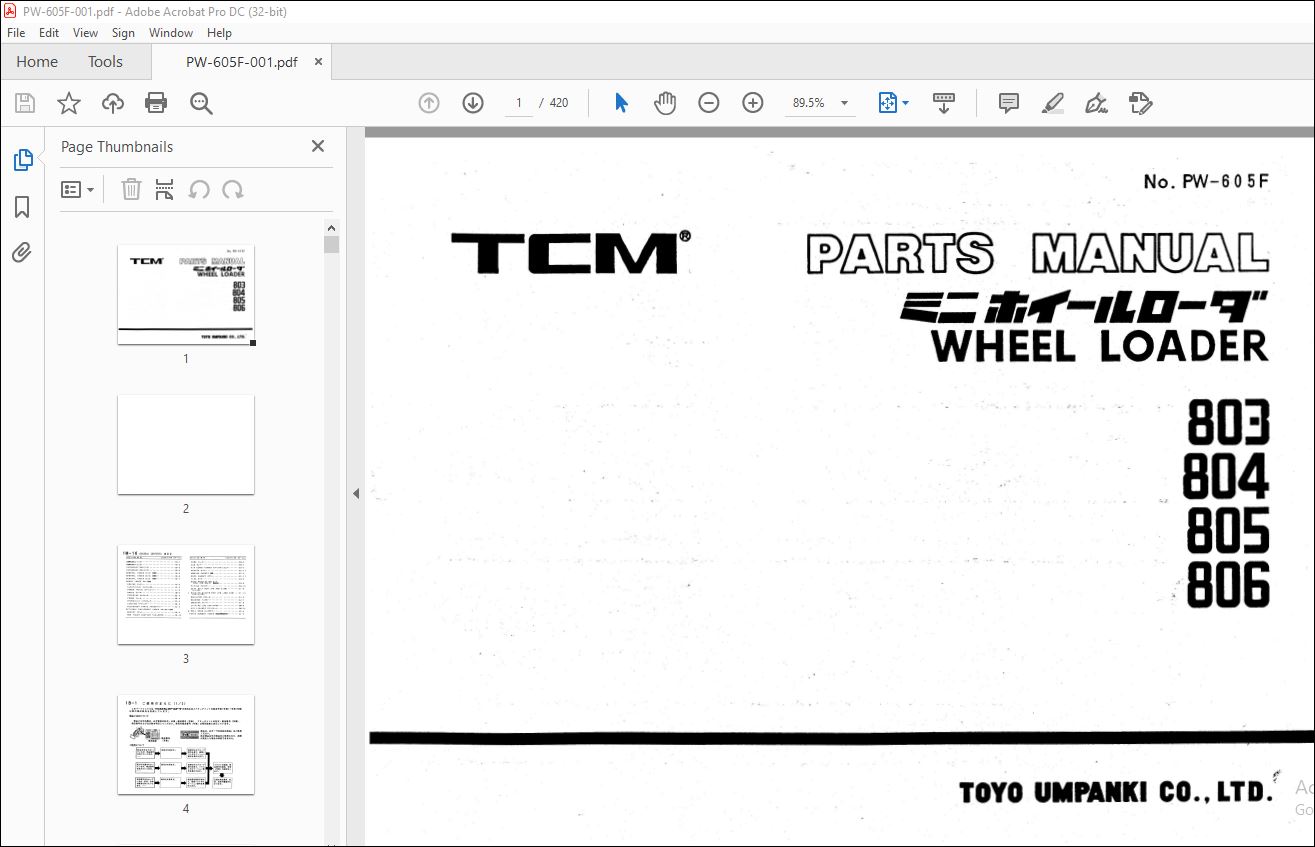
Task: Upload file to cloud icon
Action: pos(113,103)
